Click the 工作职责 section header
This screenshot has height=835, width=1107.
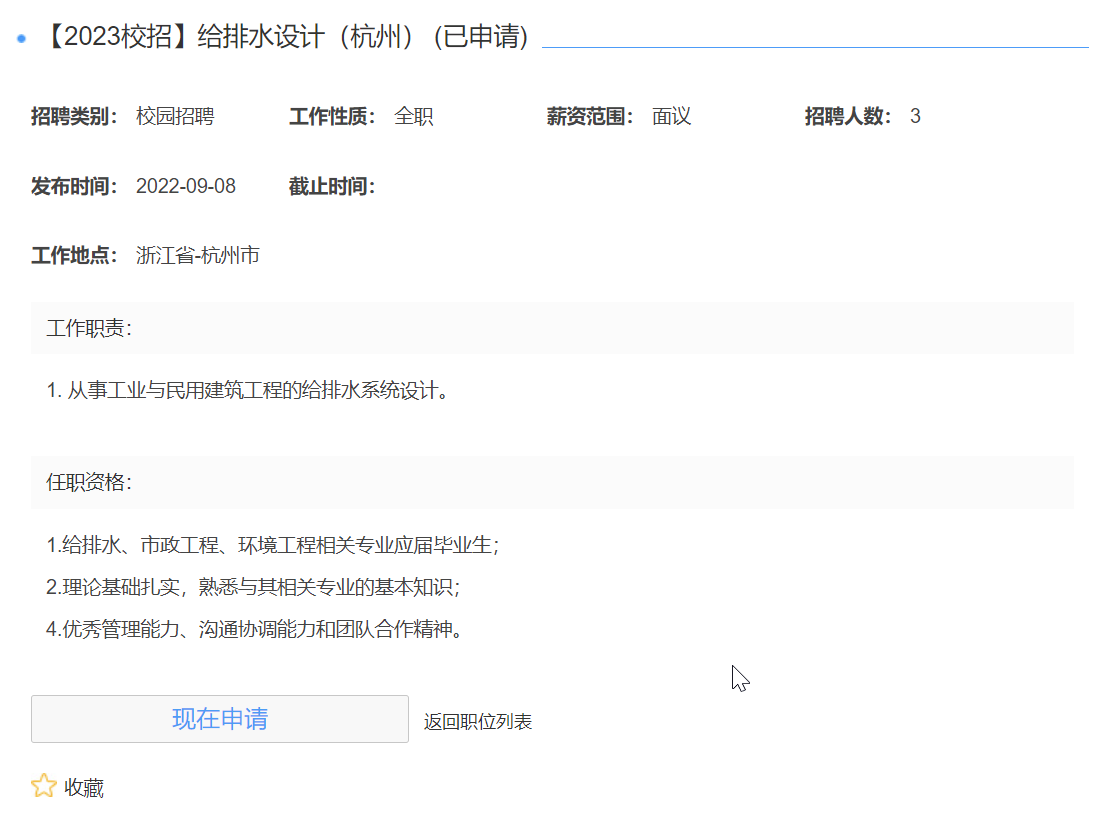point(552,328)
